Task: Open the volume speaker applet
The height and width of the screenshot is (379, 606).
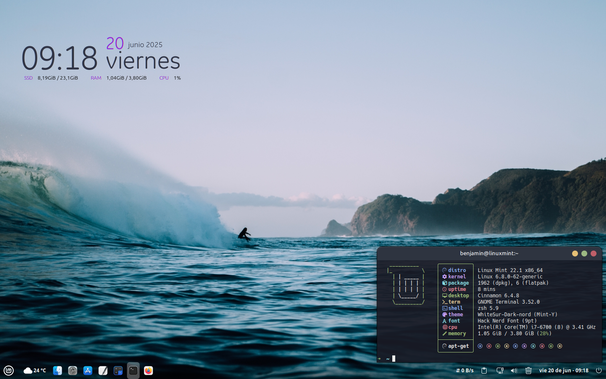Action: 514,371
